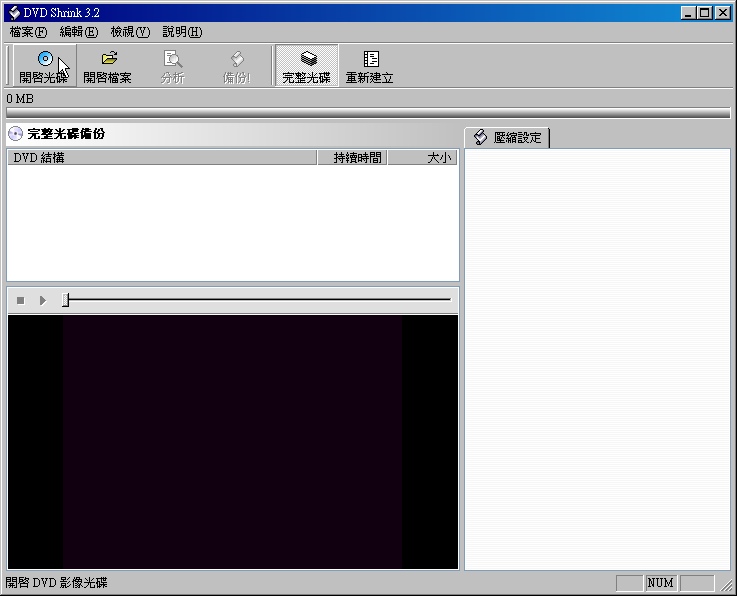Switch to the 壓縮設定 tab
This screenshot has height=596, width=737.
point(507,138)
